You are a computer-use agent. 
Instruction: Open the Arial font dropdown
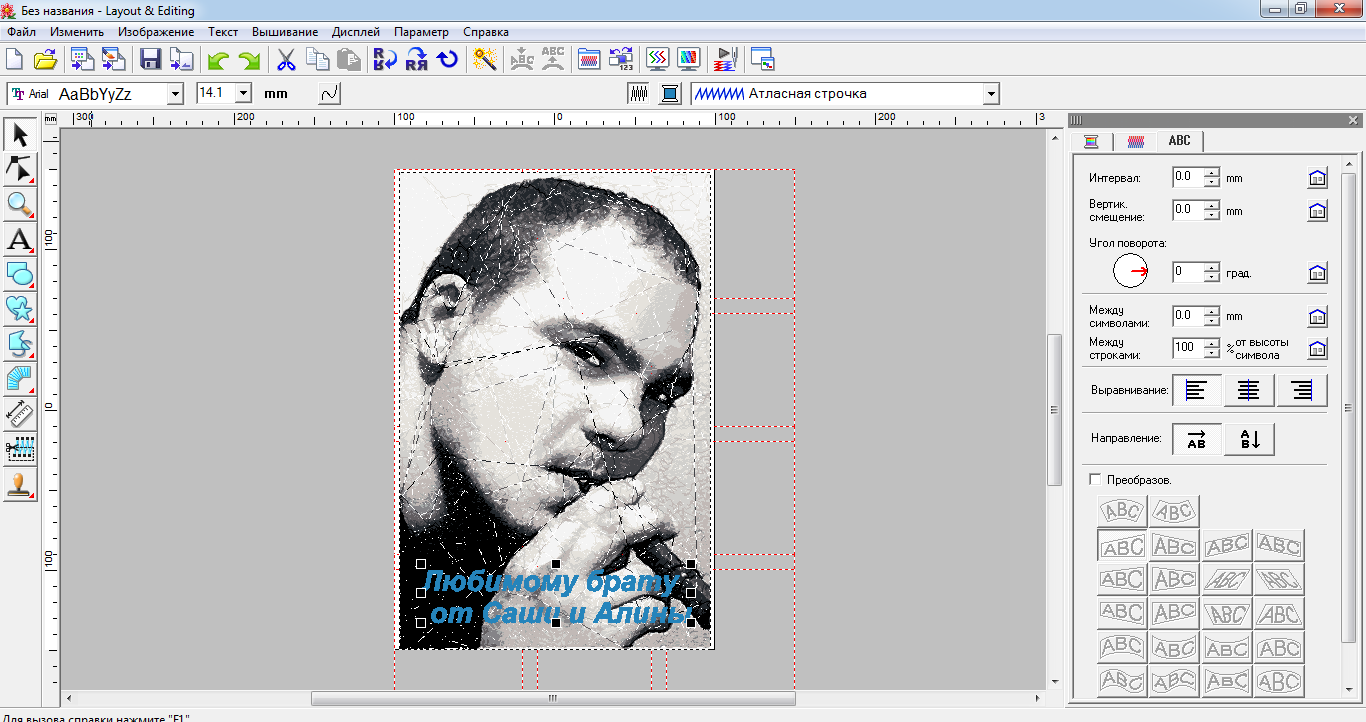pyautogui.click(x=176, y=94)
